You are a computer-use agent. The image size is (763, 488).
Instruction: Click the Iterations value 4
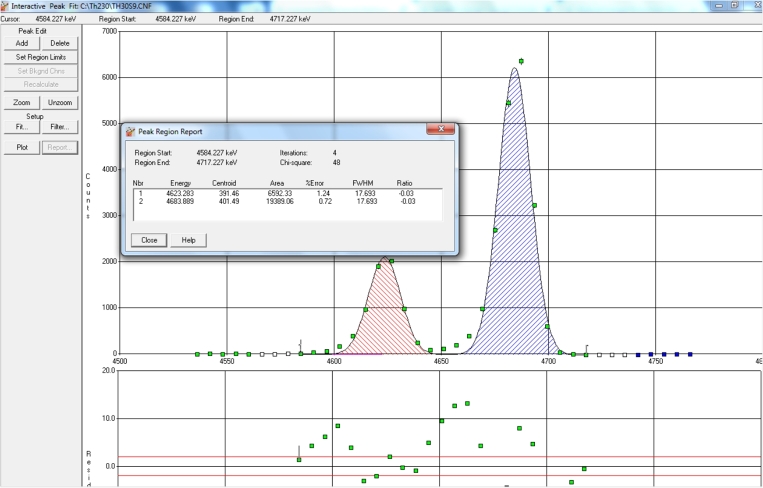(335, 153)
